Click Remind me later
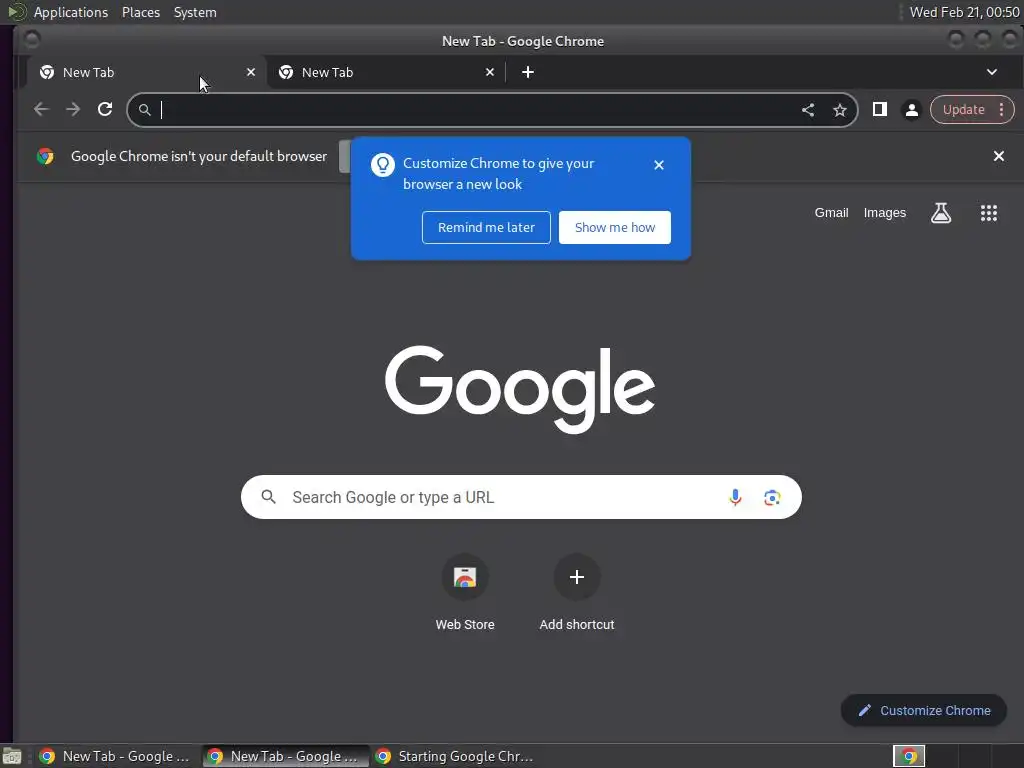The image size is (1024, 768). (x=486, y=227)
